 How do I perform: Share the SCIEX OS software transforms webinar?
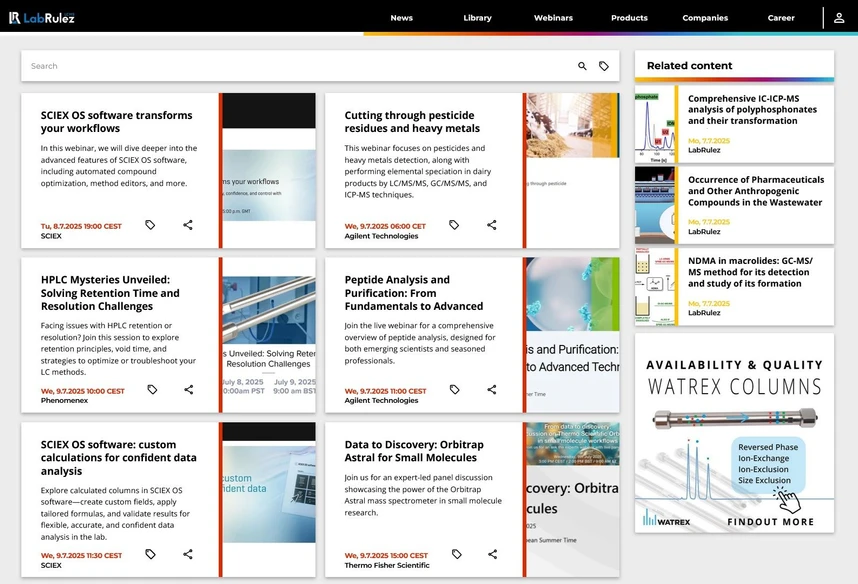188,225
